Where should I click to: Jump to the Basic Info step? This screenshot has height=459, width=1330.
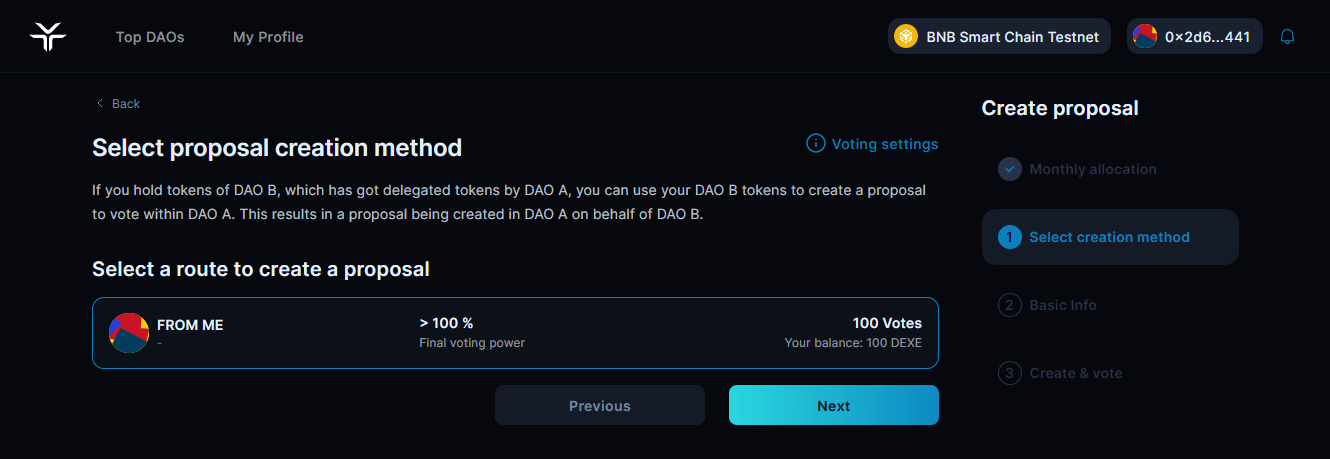[x=1062, y=305]
